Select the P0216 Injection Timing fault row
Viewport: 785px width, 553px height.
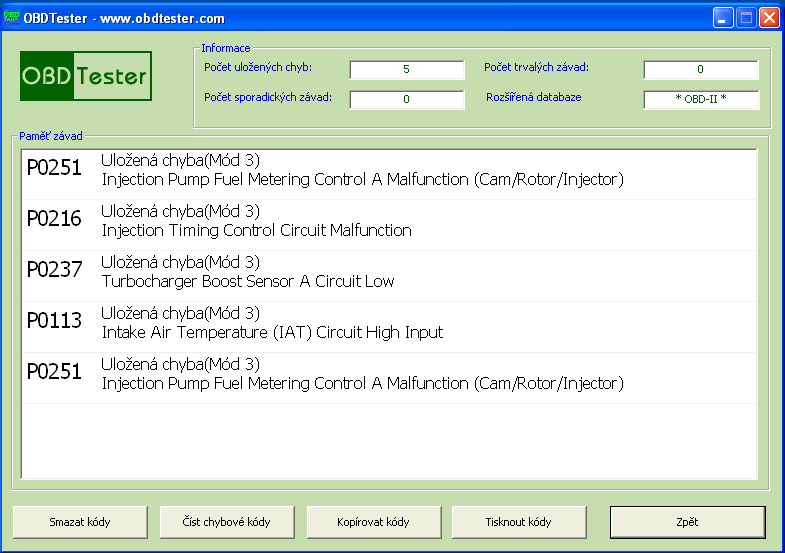(388, 221)
